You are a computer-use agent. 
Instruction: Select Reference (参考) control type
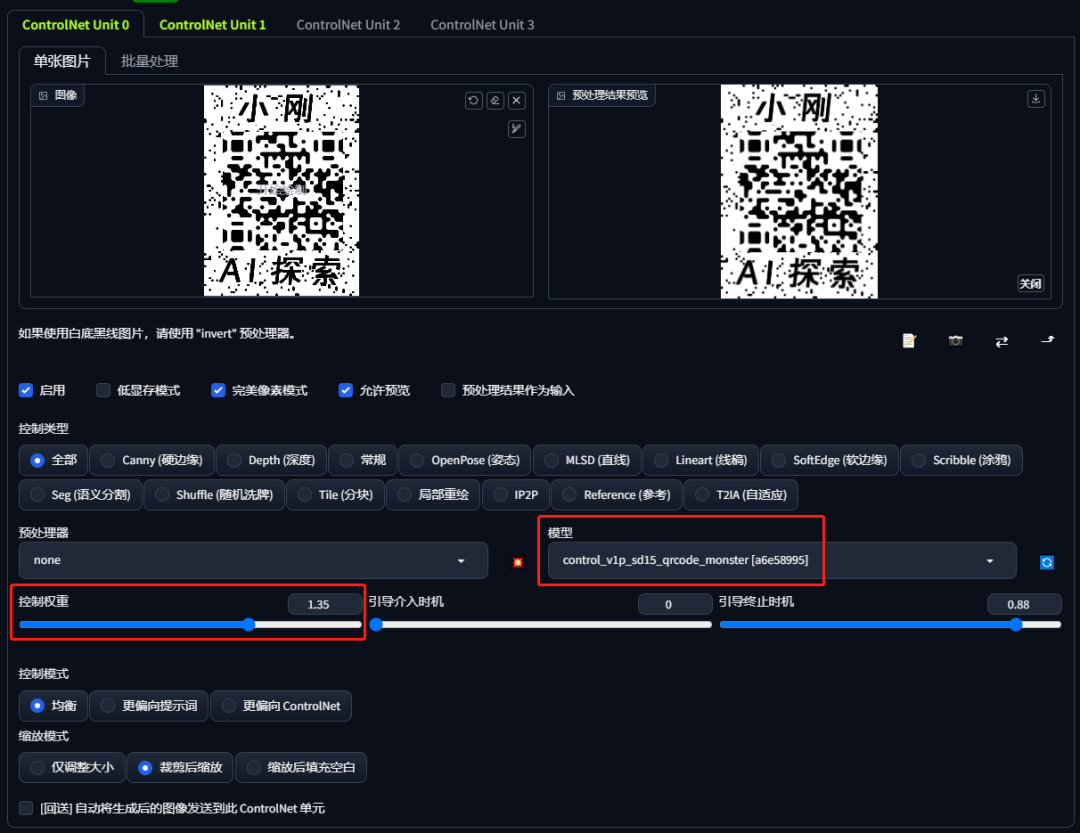pyautogui.click(x=616, y=495)
